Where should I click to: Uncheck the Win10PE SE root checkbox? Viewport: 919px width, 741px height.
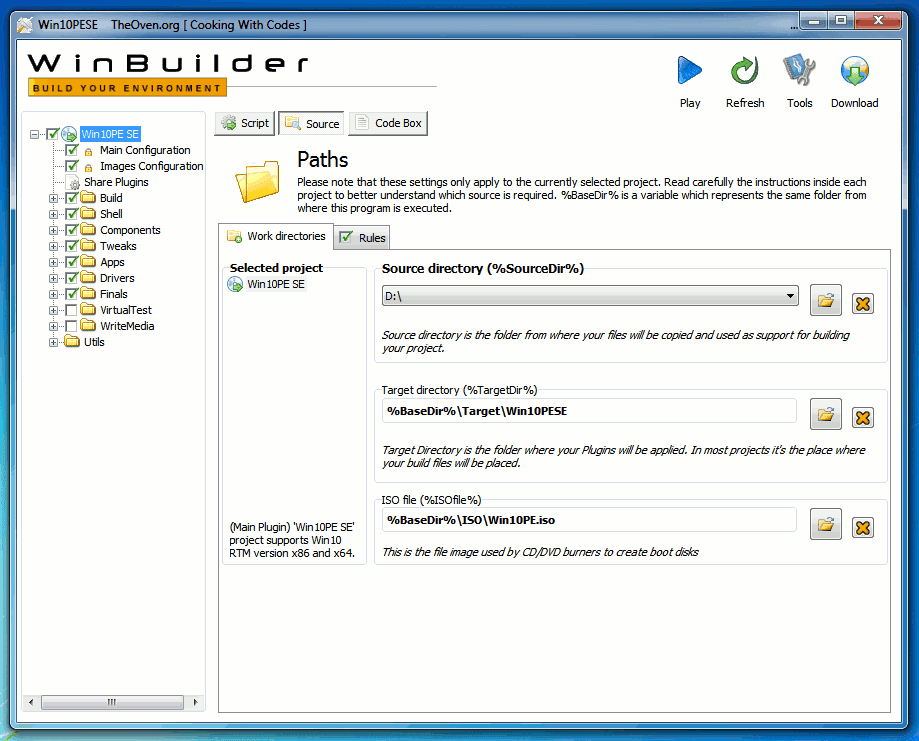coord(53,134)
